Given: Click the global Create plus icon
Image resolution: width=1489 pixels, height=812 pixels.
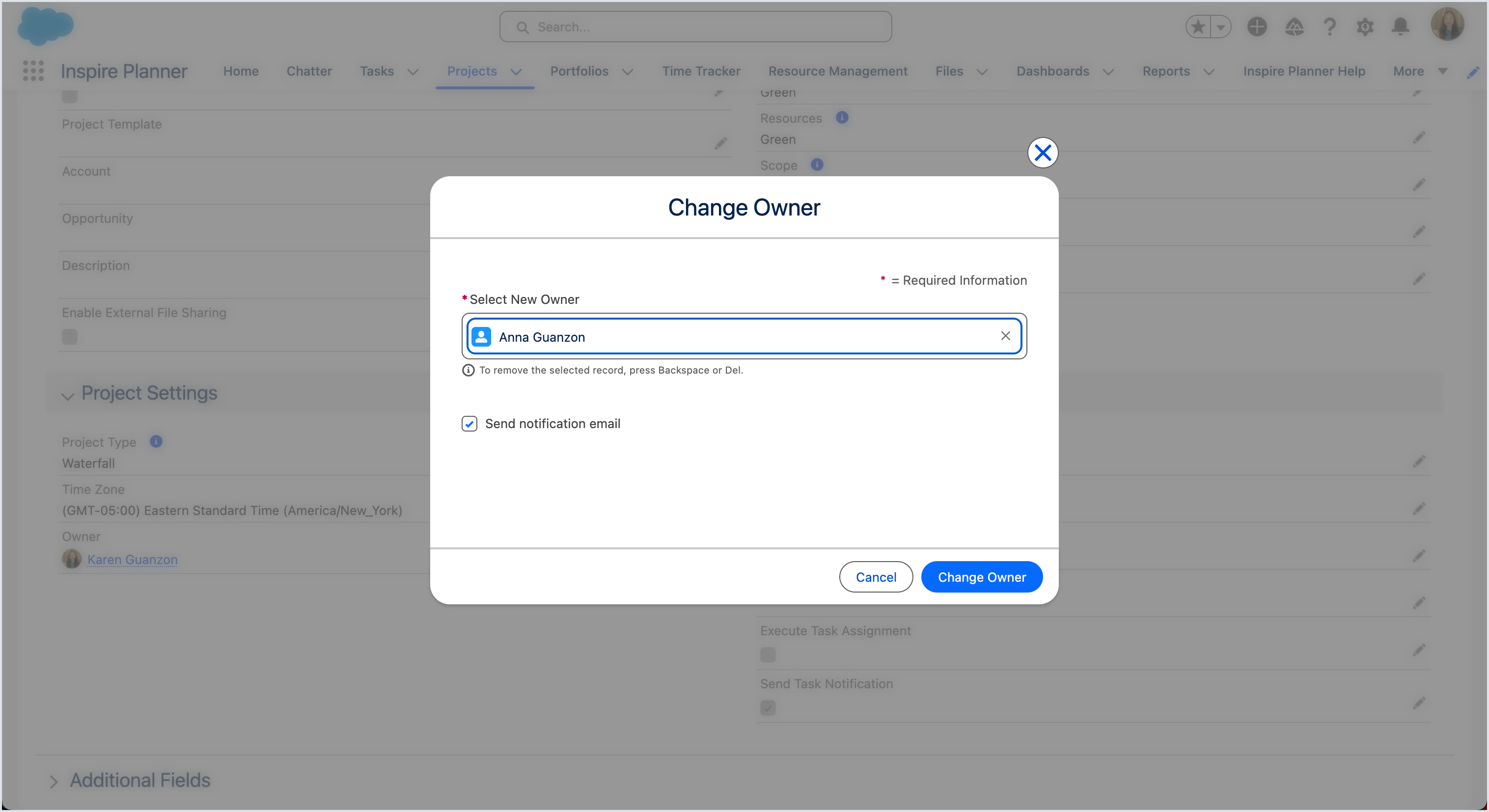Looking at the screenshot, I should pos(1257,27).
